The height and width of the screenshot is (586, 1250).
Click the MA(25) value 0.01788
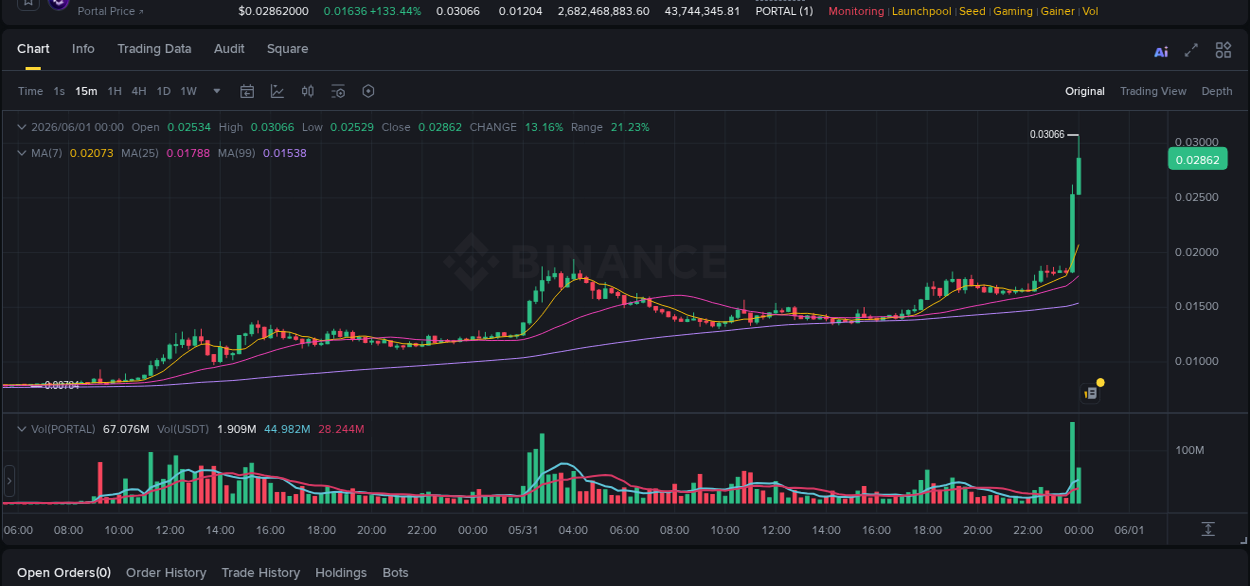(188, 153)
